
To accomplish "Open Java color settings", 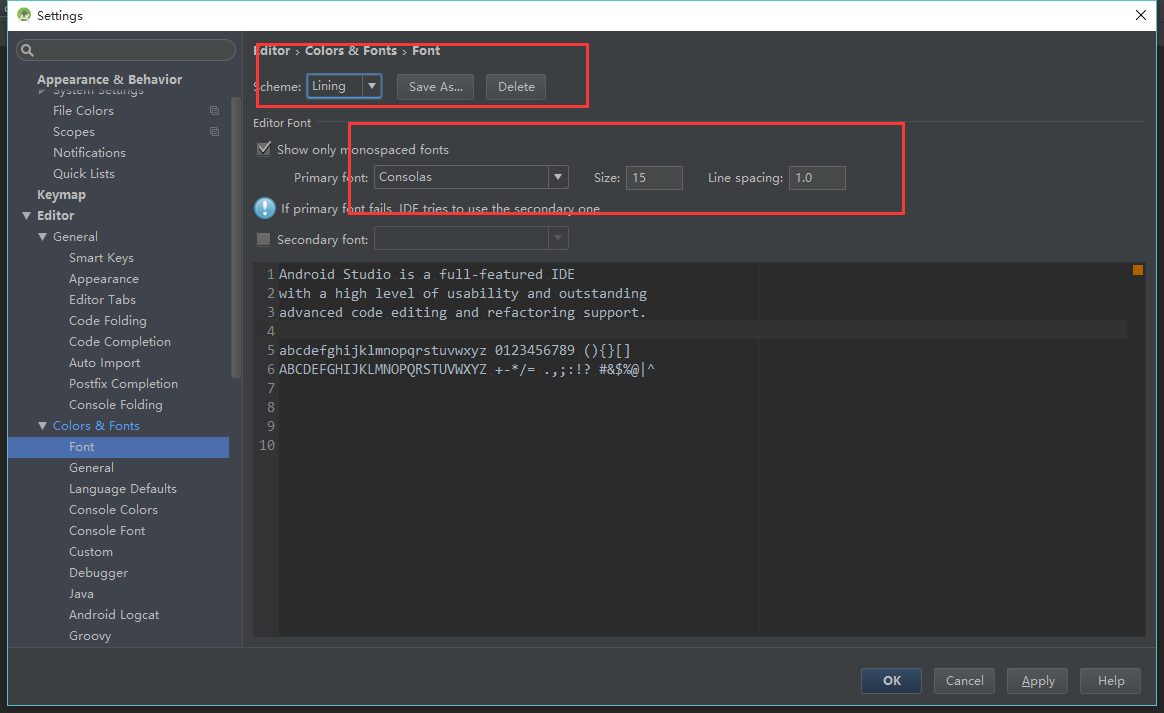I will [81, 593].
